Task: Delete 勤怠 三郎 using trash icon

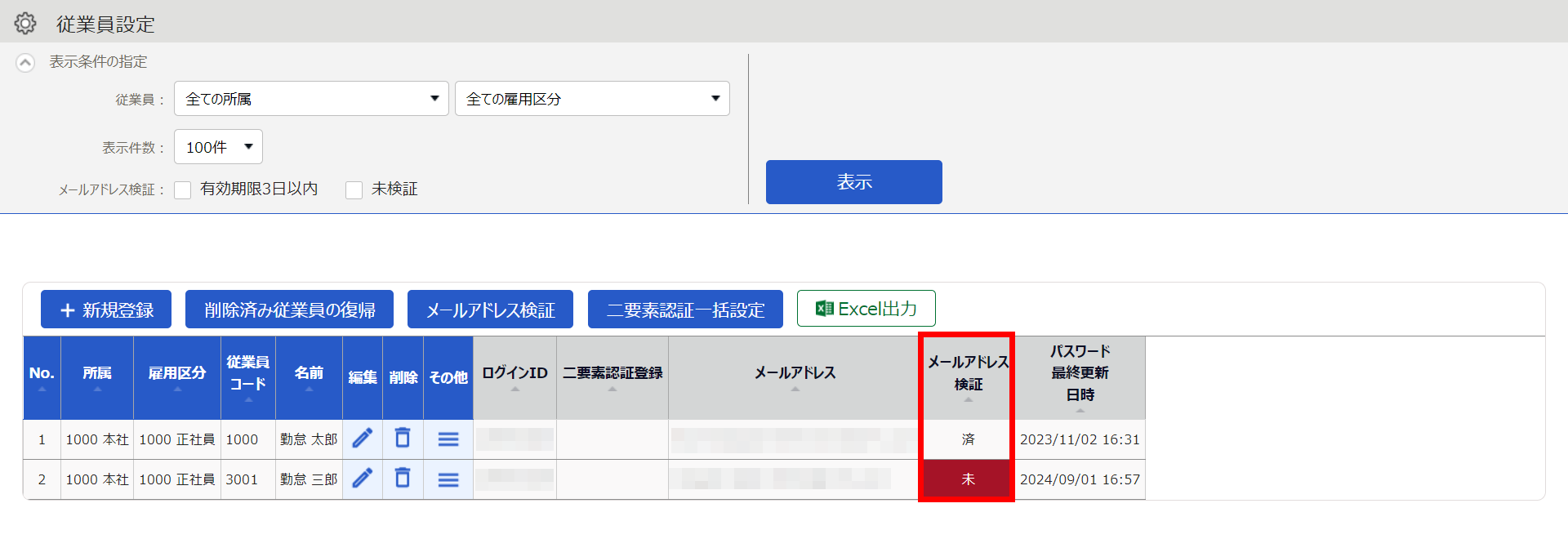Action: pyautogui.click(x=403, y=477)
